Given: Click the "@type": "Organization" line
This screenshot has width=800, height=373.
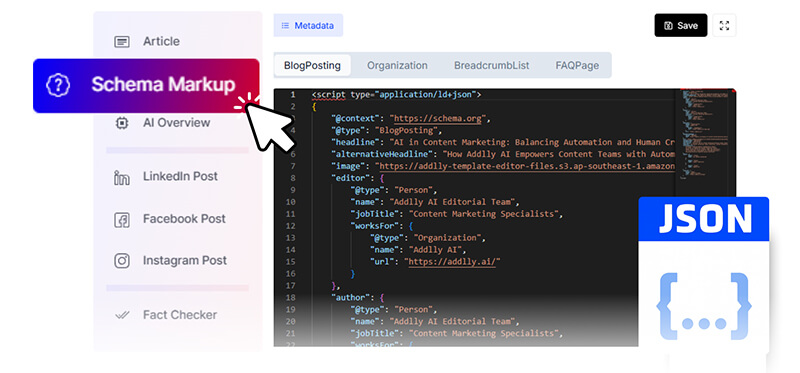Looking at the screenshot, I should point(428,238).
